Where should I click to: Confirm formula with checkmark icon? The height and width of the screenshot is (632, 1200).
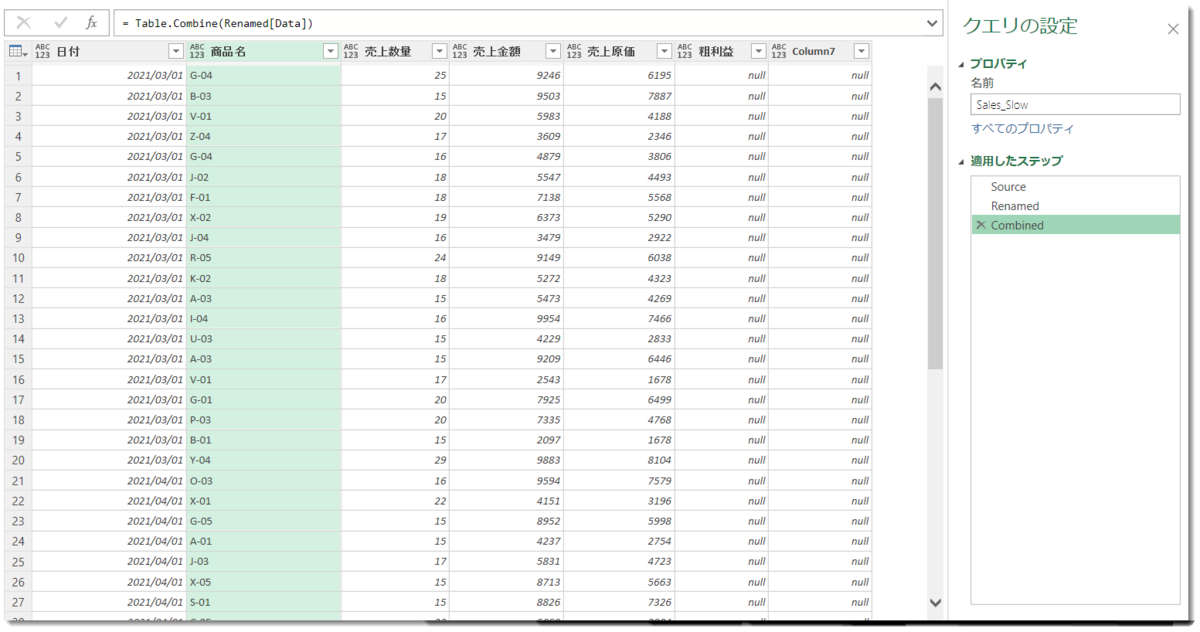(x=60, y=22)
